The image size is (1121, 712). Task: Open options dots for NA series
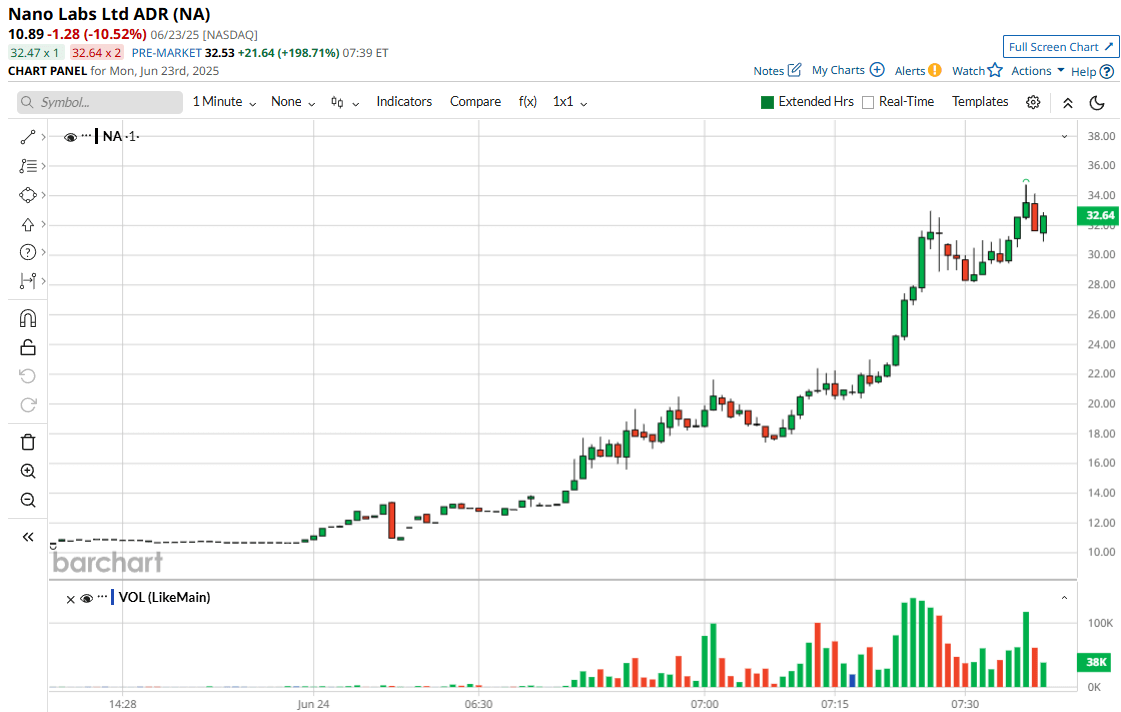click(x=87, y=136)
